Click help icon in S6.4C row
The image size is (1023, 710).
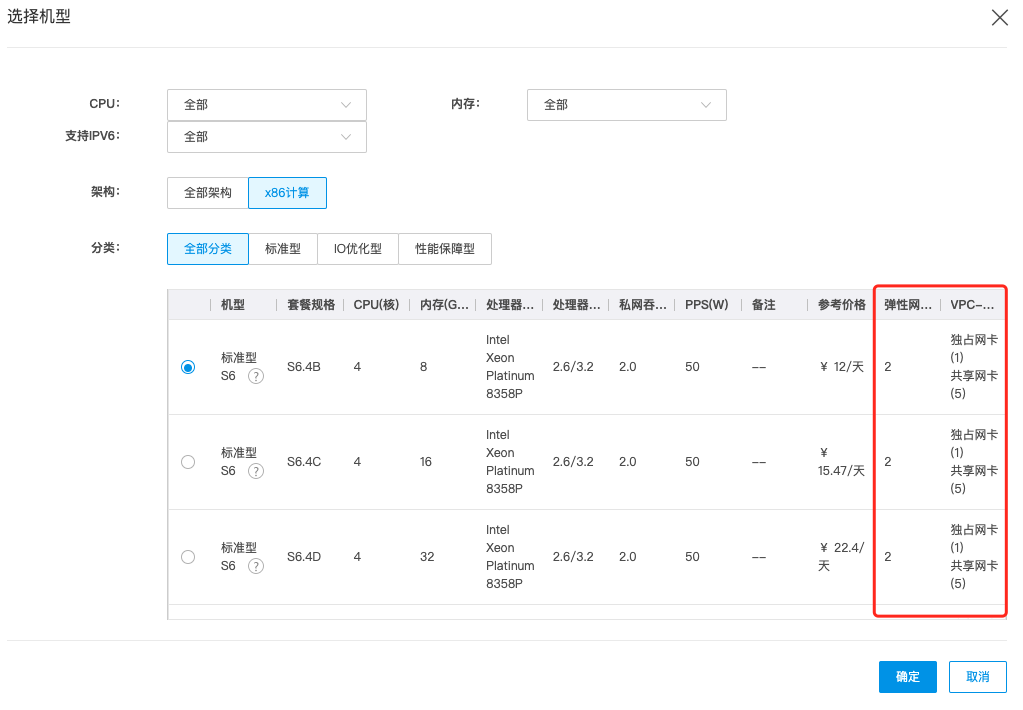click(256, 471)
